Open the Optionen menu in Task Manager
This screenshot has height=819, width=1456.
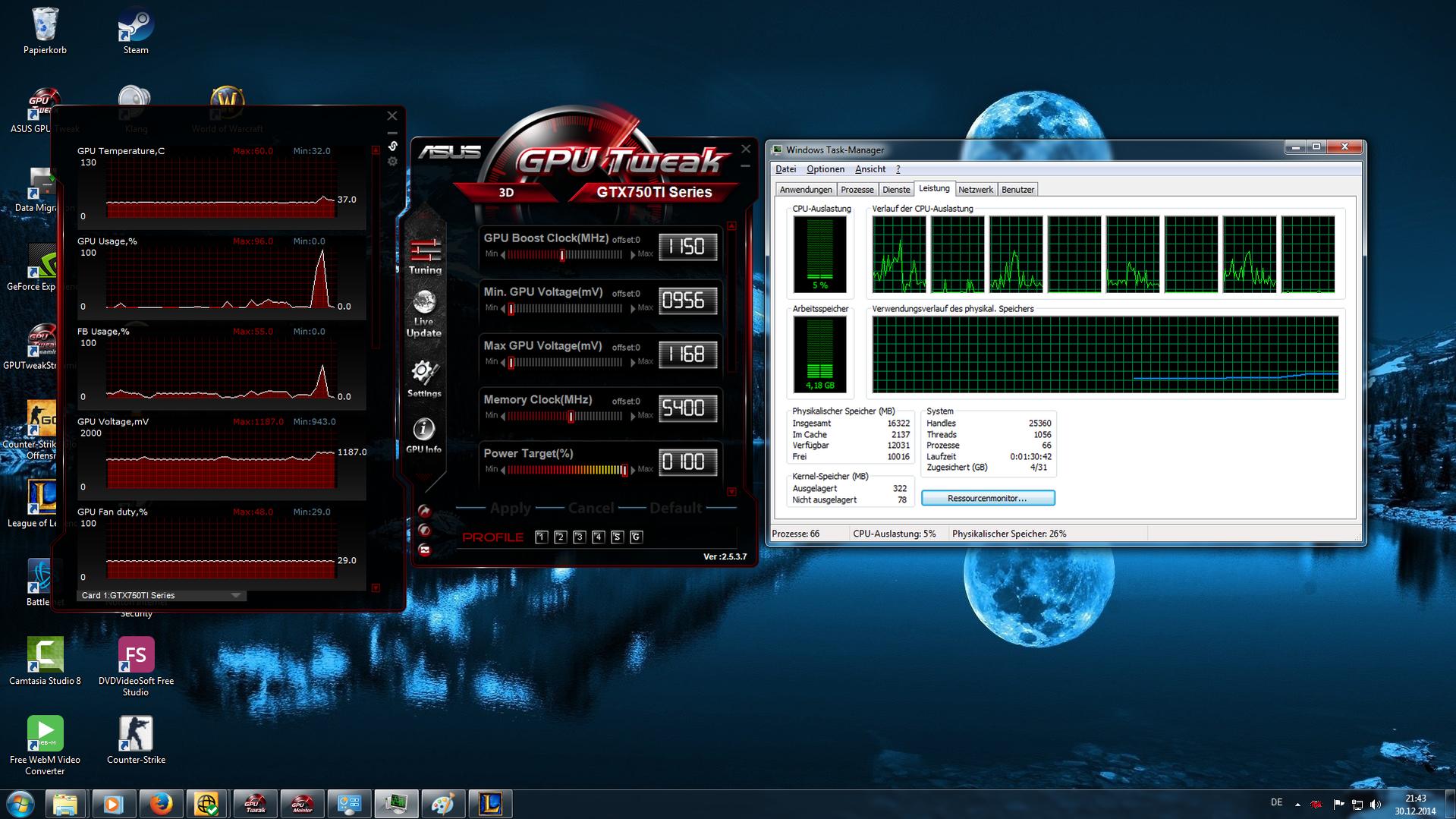(x=825, y=169)
